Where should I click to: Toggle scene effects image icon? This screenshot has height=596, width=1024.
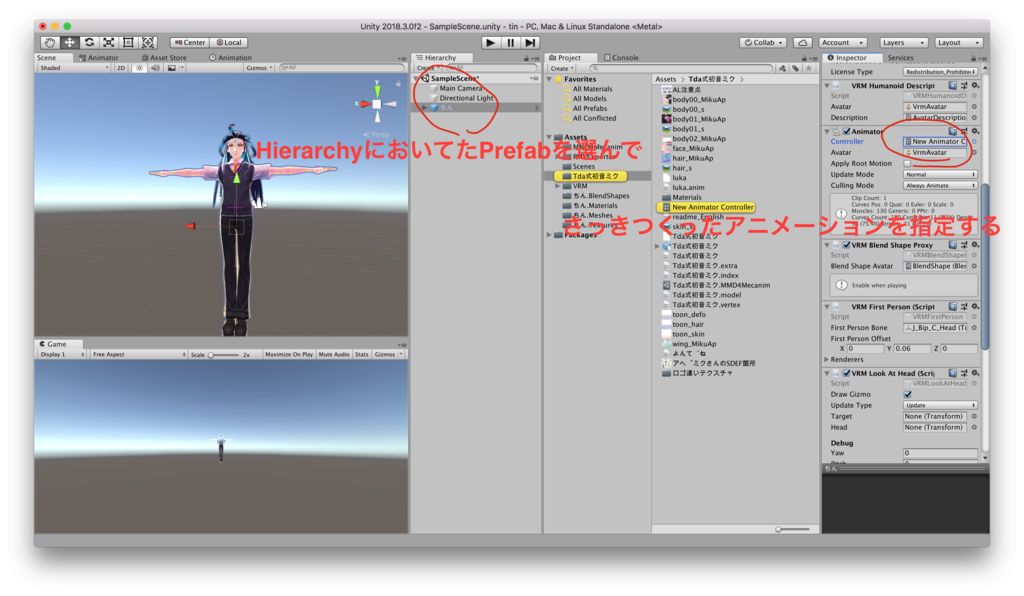[x=172, y=68]
